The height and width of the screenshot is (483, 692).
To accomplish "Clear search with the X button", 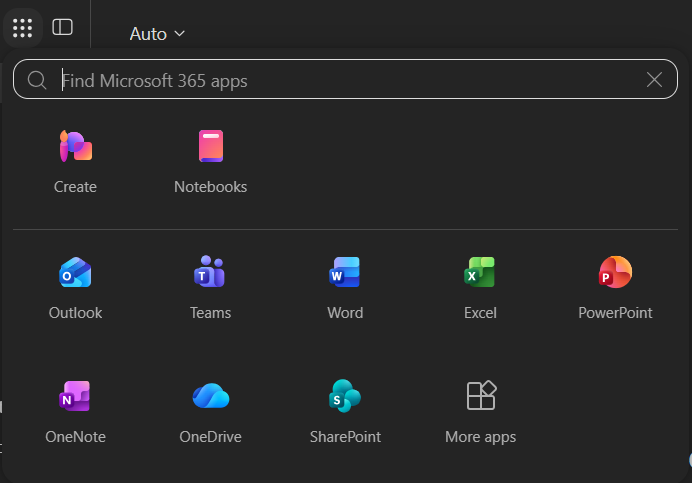I will coord(654,80).
